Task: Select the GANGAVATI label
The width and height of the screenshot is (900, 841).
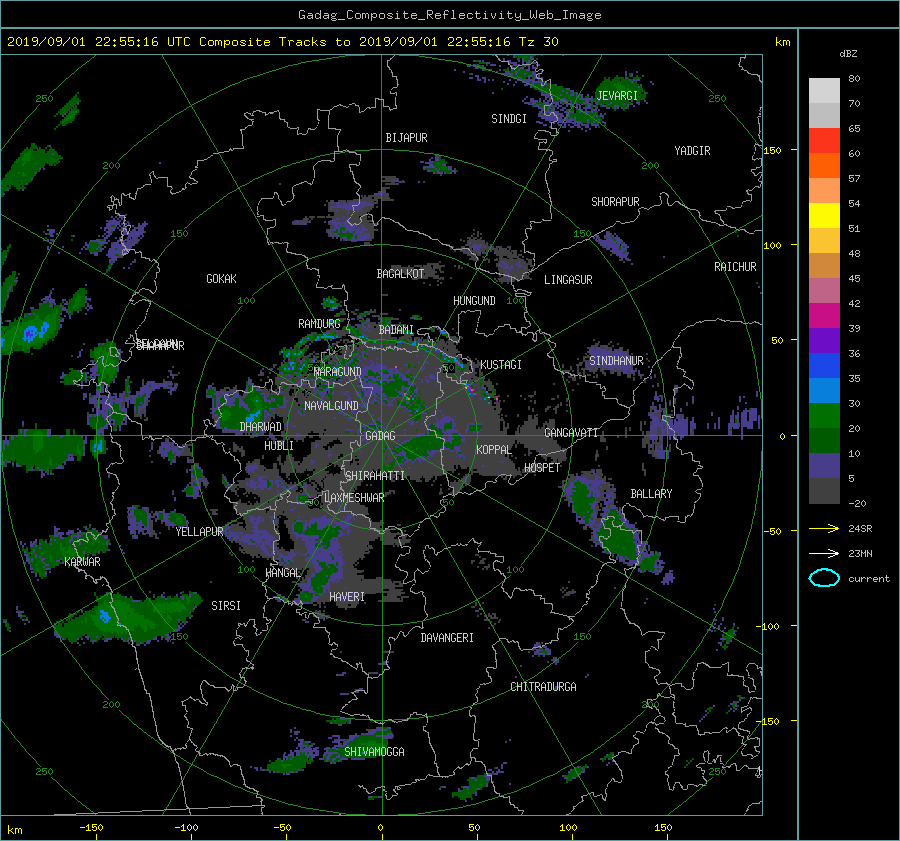Action: click(571, 433)
